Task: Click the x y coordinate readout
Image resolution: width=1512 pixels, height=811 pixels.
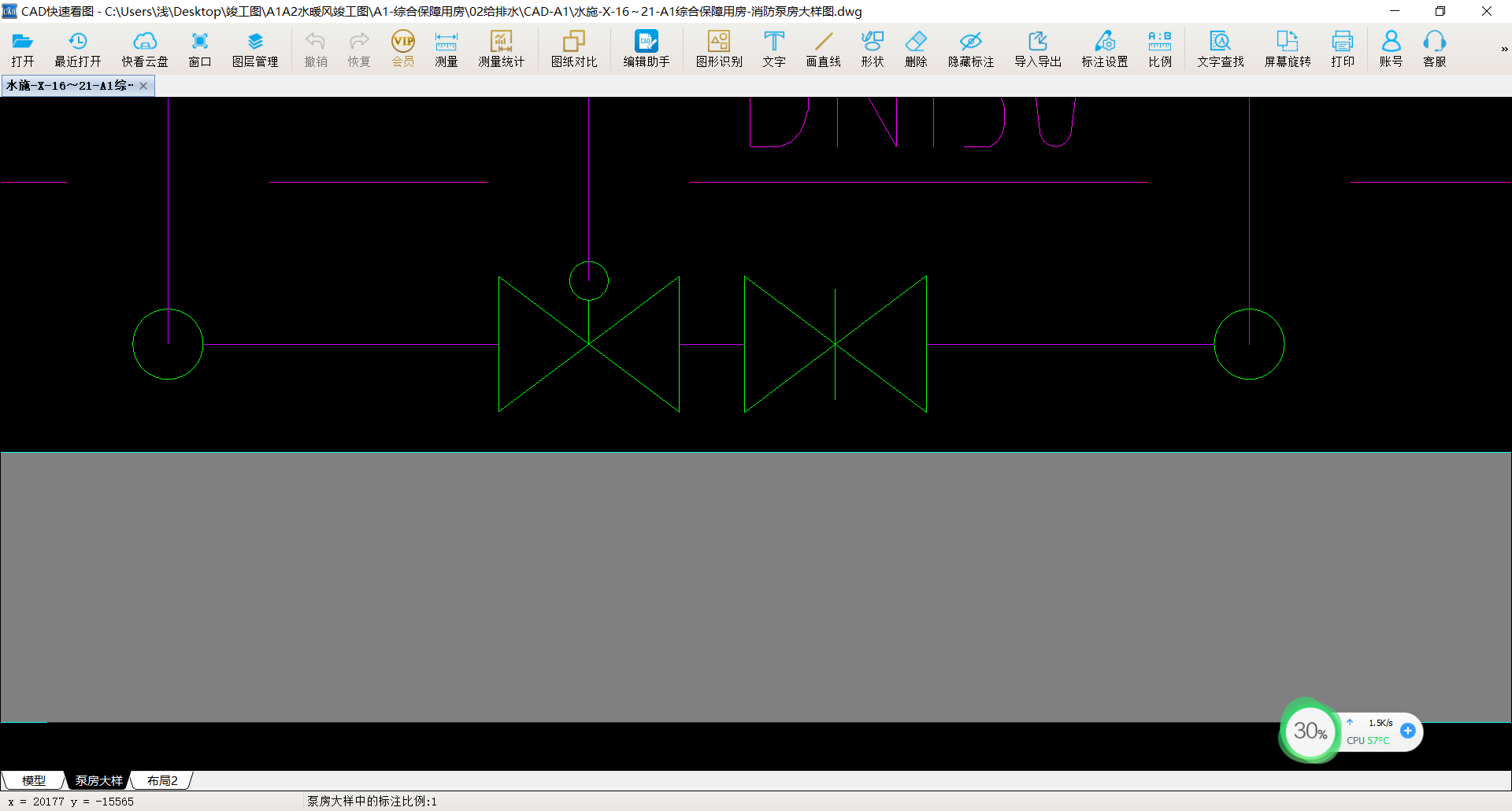Action: 71,802
